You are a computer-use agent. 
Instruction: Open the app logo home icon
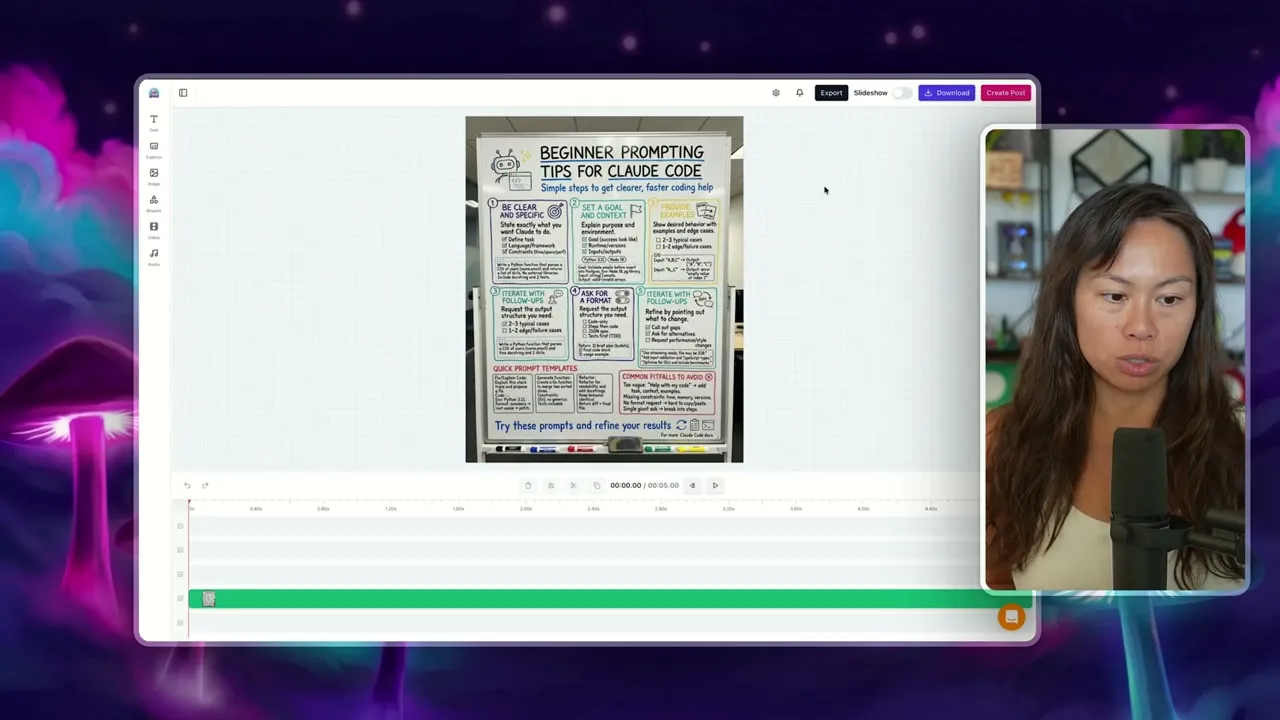coord(154,93)
